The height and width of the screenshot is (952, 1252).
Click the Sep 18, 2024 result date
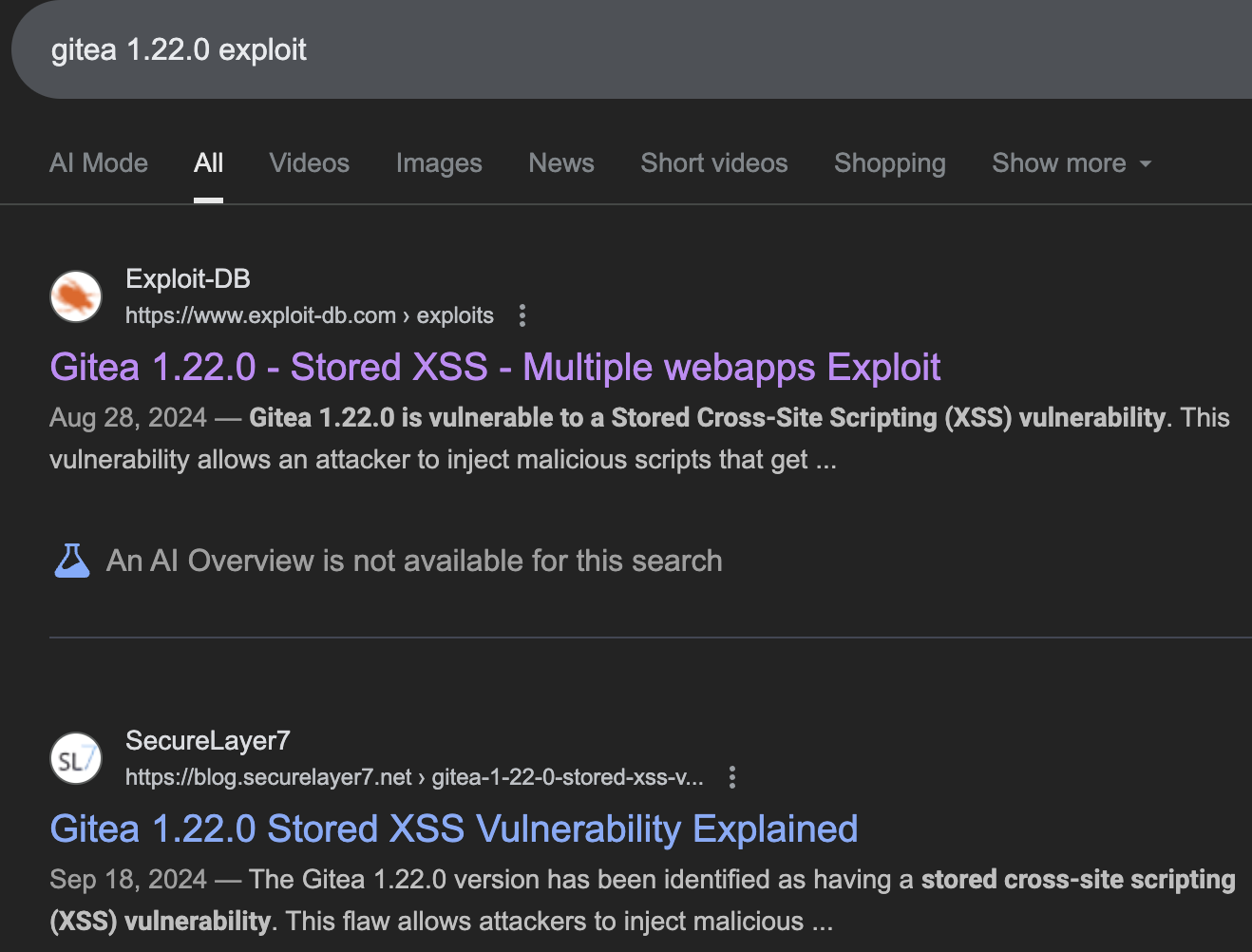click(x=128, y=879)
